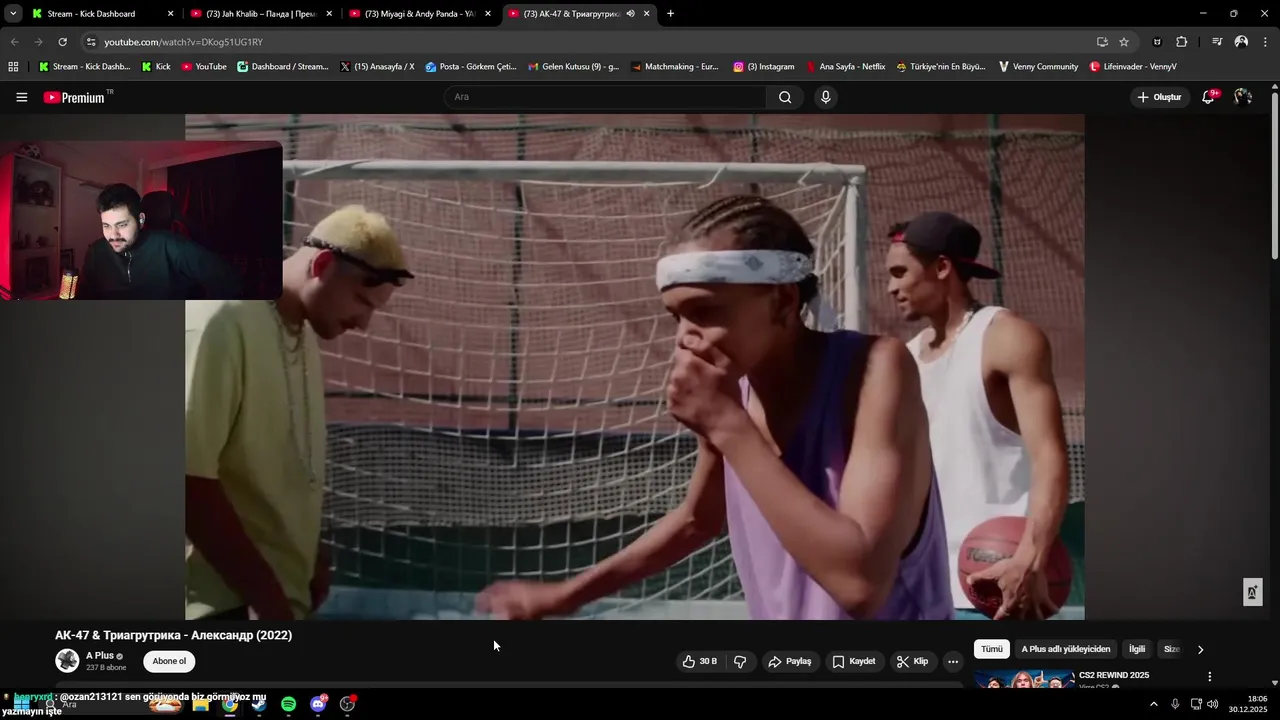The width and height of the screenshot is (1280, 720).
Task: Click the YouTube search magnifier button
Action: tap(785, 97)
